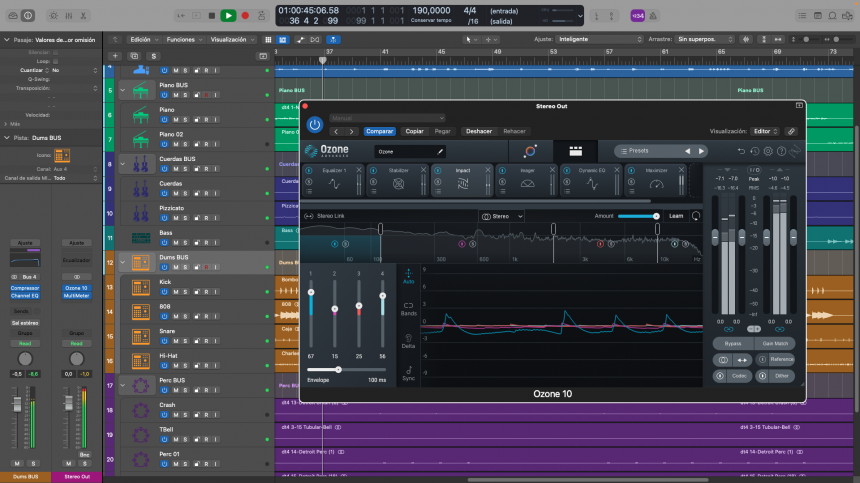The height and width of the screenshot is (483, 860).
Task: Click the plugin link chain icon
Action: tap(791, 132)
